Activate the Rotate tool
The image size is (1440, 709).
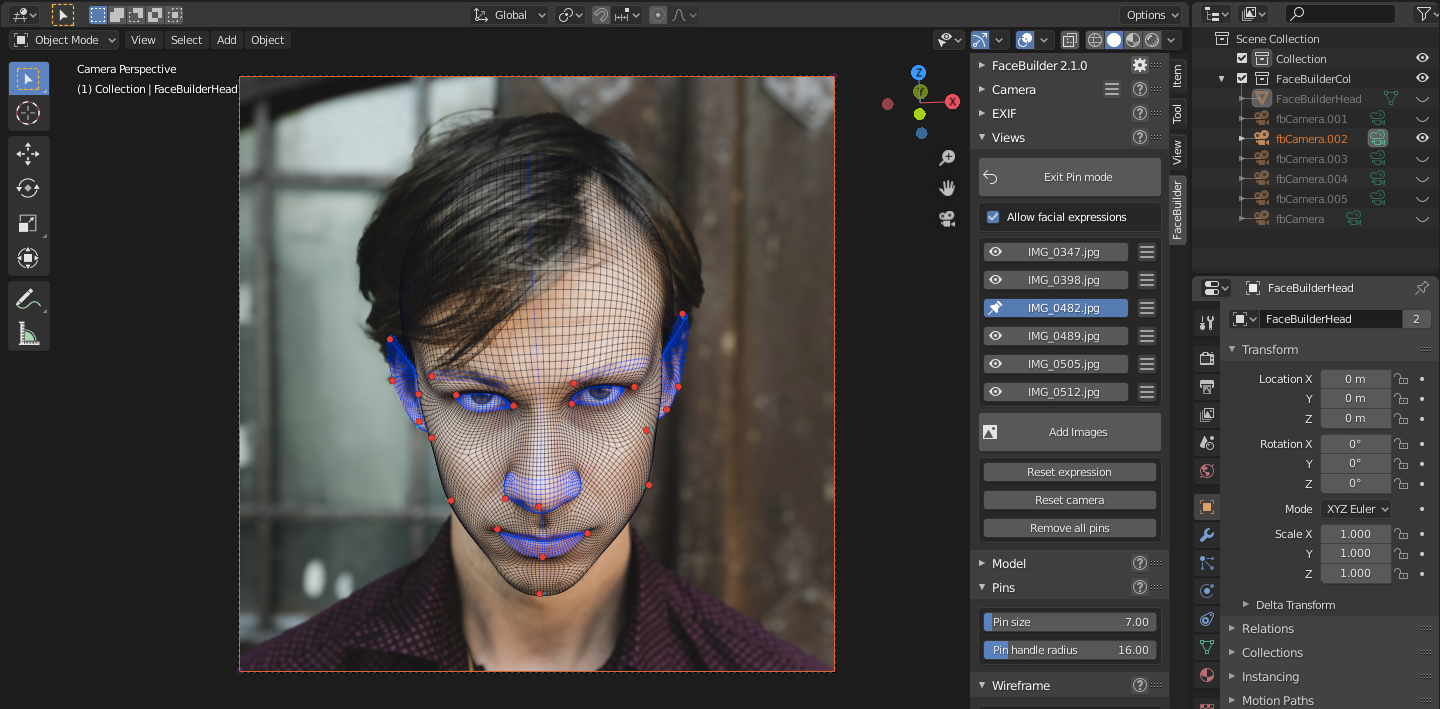pos(28,188)
